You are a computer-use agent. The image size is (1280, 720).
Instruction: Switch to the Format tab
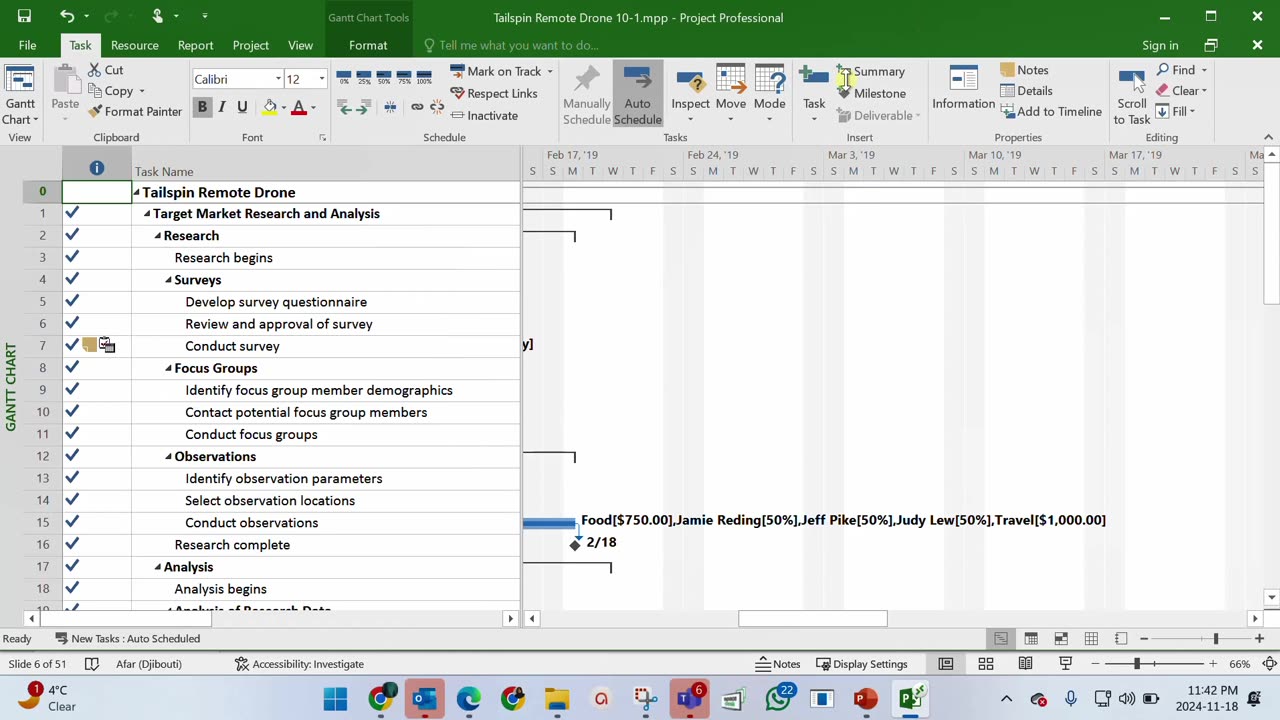368,45
